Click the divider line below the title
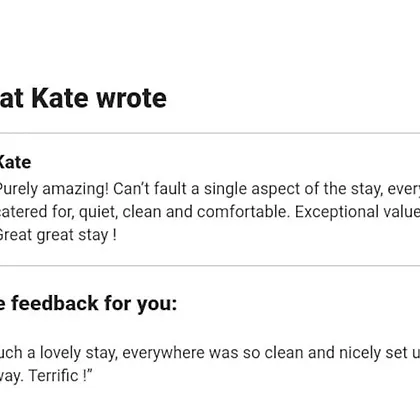Viewport: 420px width, 420px height. tap(210, 133)
